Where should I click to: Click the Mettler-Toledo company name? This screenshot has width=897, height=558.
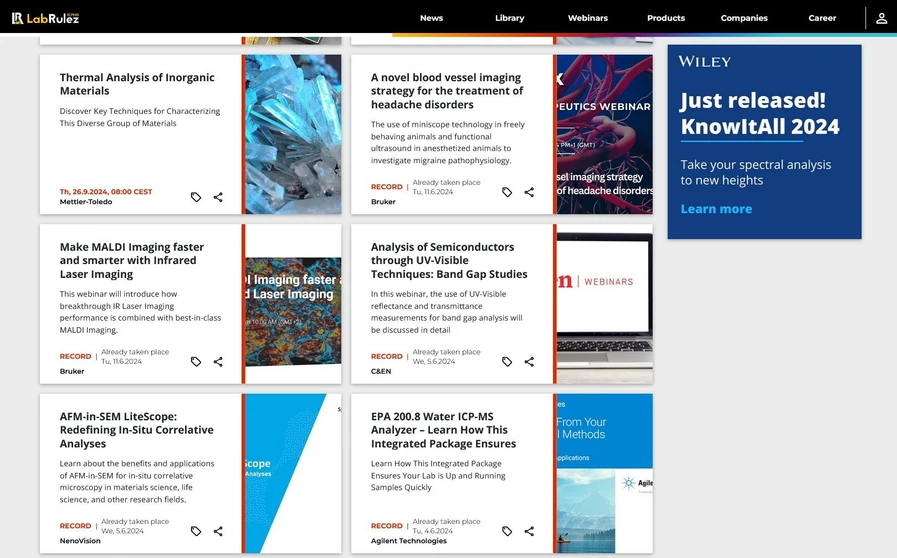coord(86,201)
